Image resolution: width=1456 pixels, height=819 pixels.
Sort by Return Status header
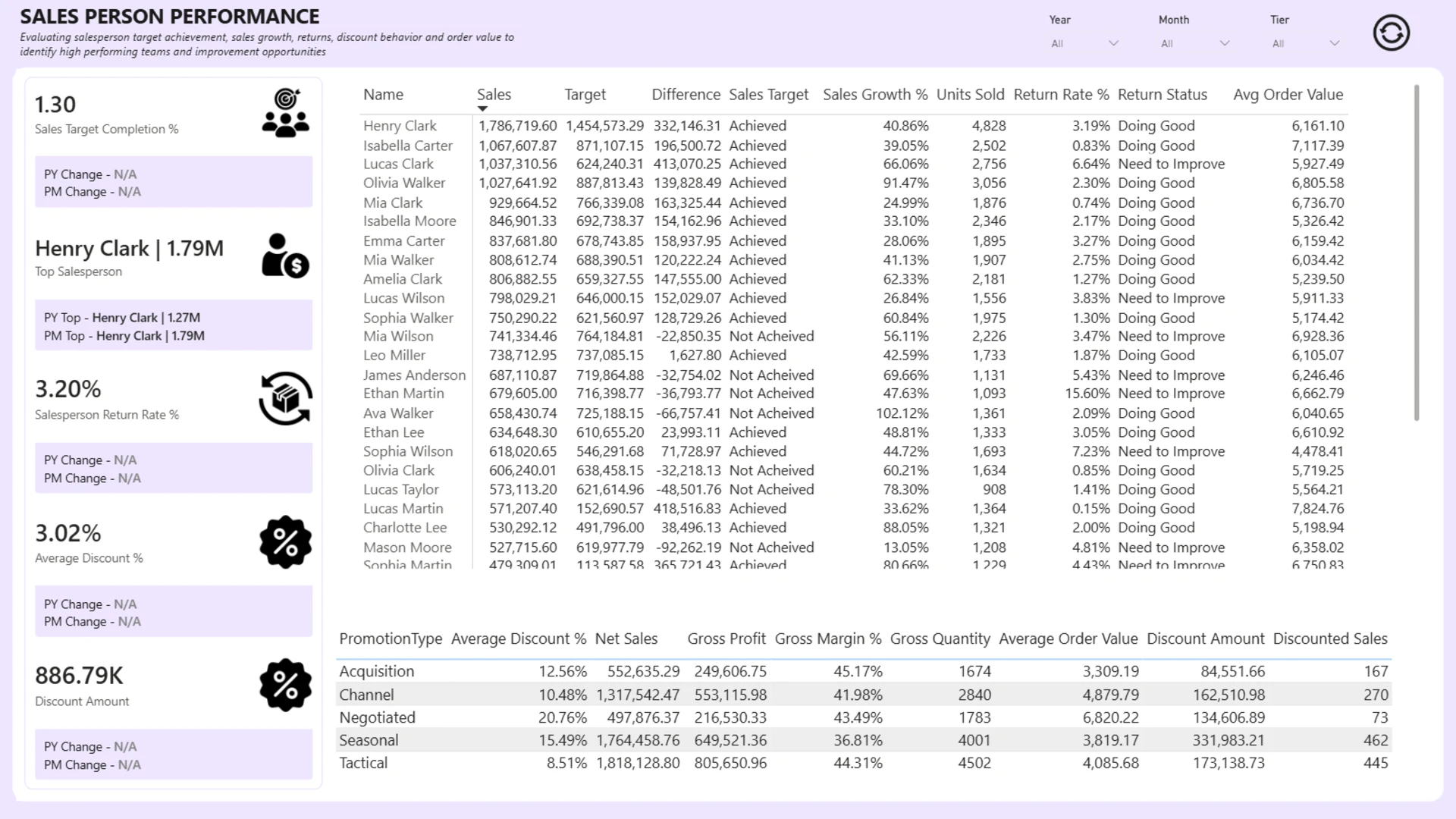1162,95
